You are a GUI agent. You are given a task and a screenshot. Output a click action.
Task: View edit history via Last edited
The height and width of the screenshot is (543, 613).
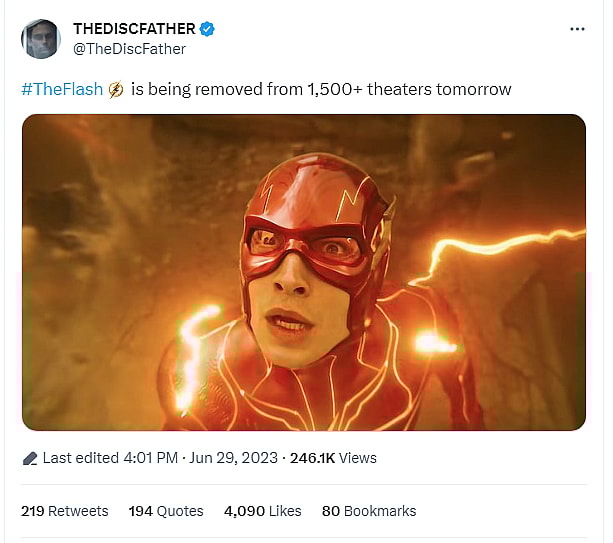coord(81,458)
